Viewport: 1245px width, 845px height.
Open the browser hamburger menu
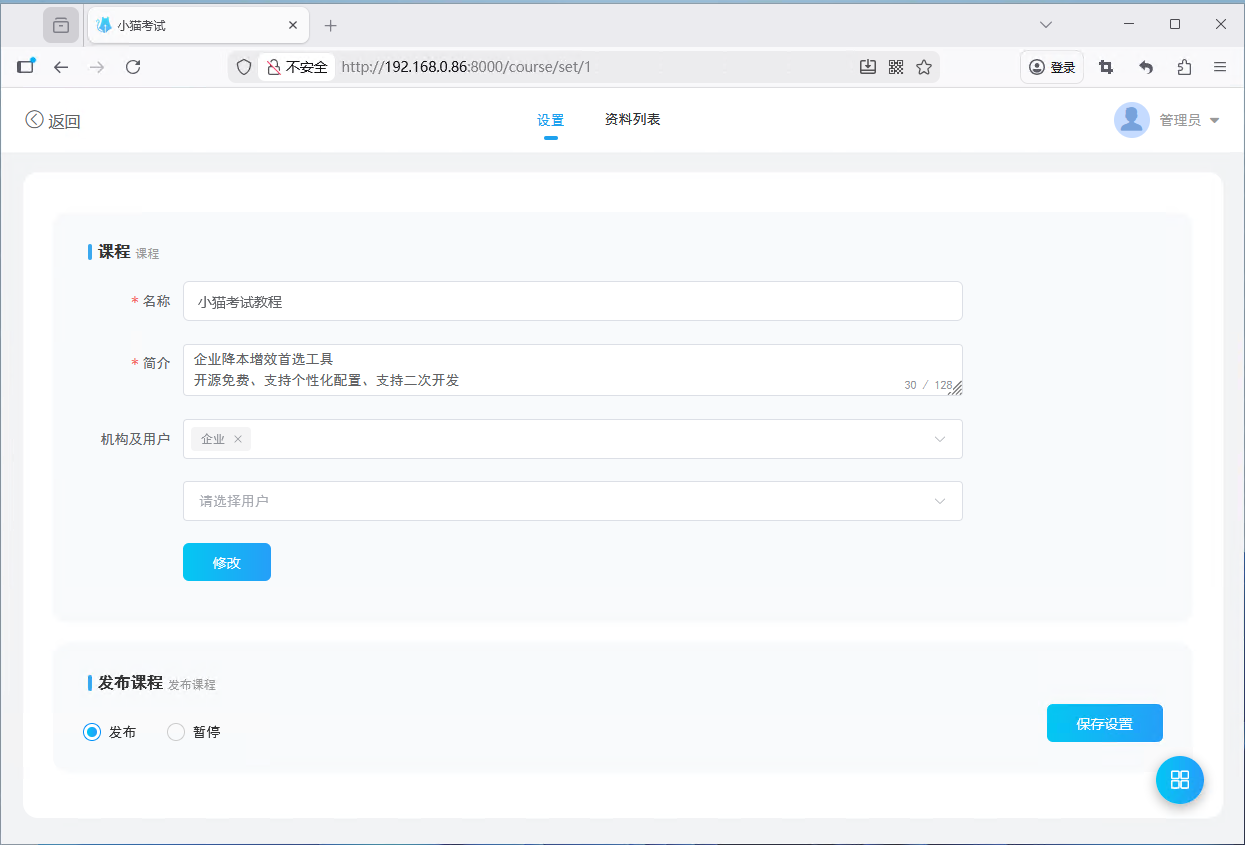tap(1220, 67)
